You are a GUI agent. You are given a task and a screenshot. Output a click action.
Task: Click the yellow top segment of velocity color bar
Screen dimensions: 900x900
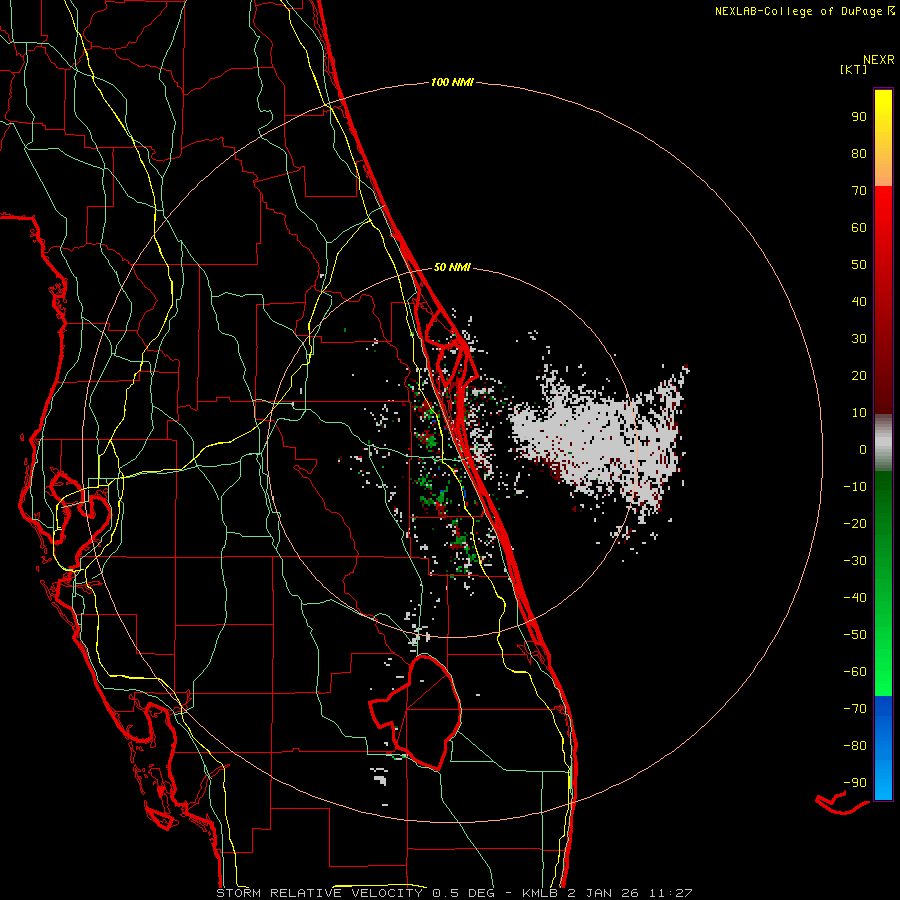(883, 138)
